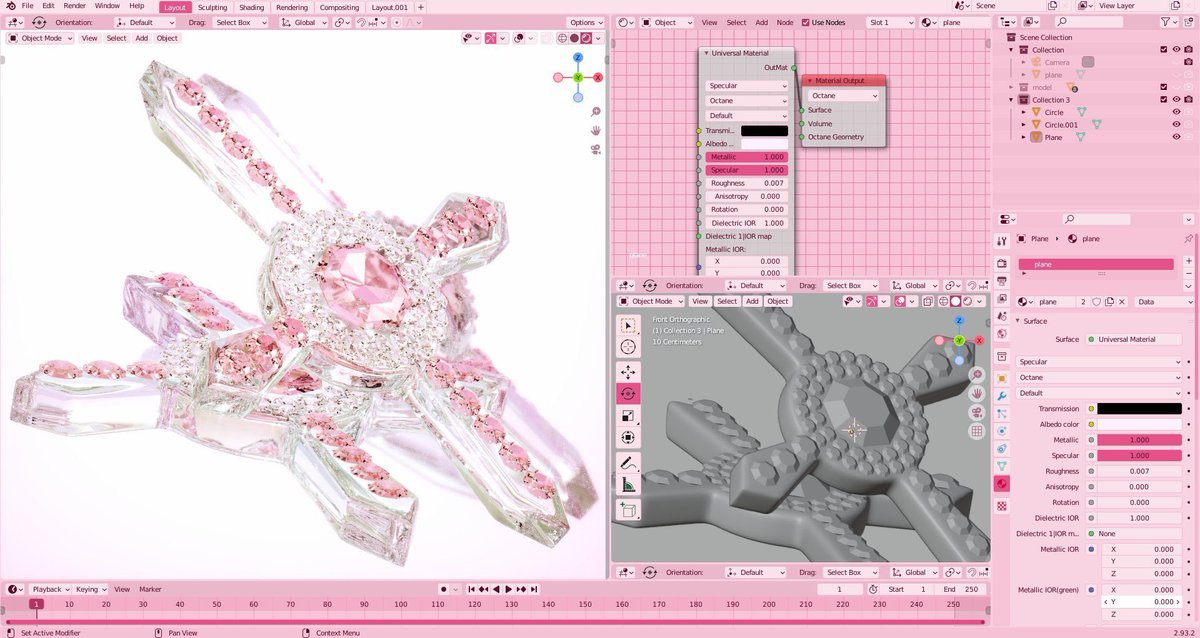Select the Scale tool in lower viewport

[628, 416]
